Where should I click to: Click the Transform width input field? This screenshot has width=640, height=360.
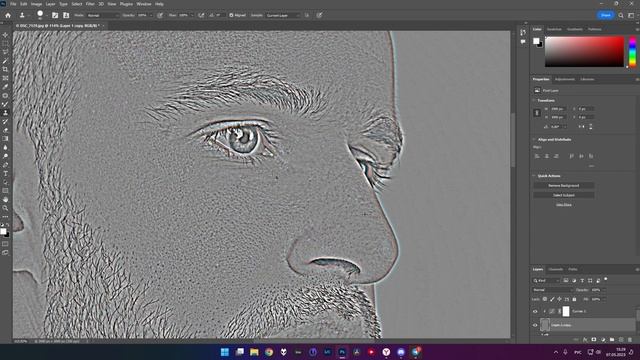pyautogui.click(x=558, y=109)
